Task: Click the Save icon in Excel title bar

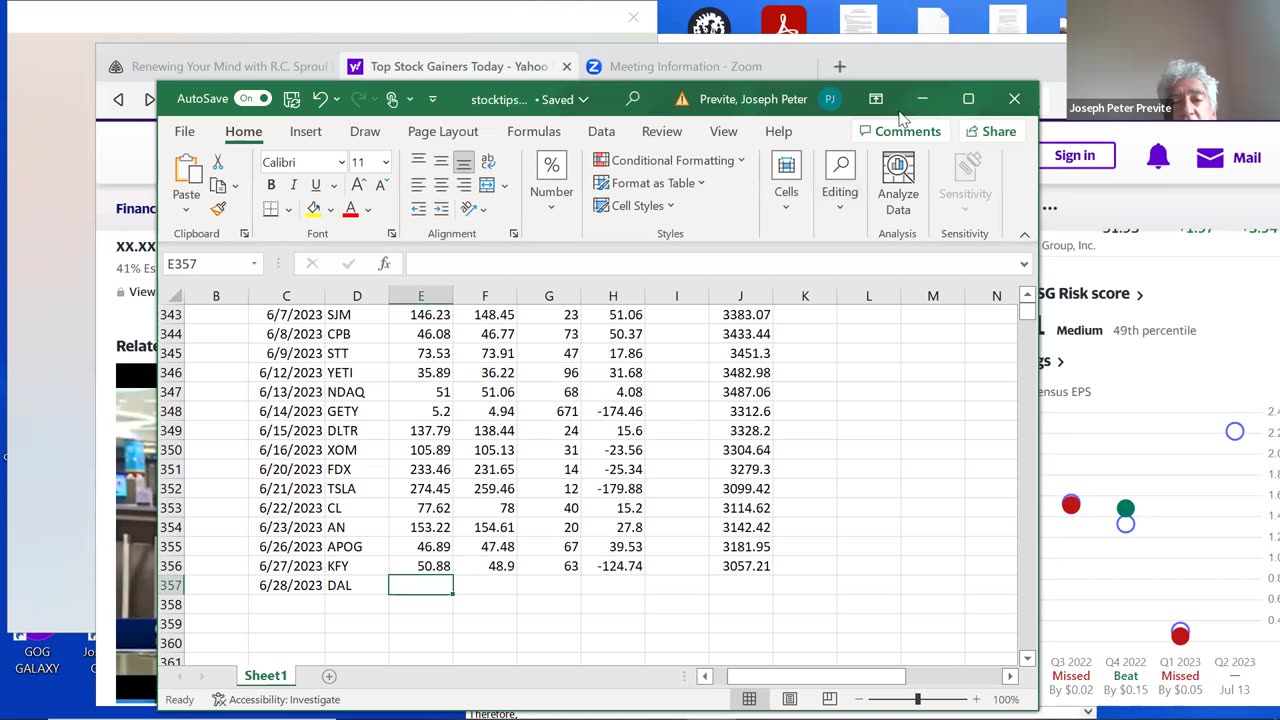Action: click(292, 99)
